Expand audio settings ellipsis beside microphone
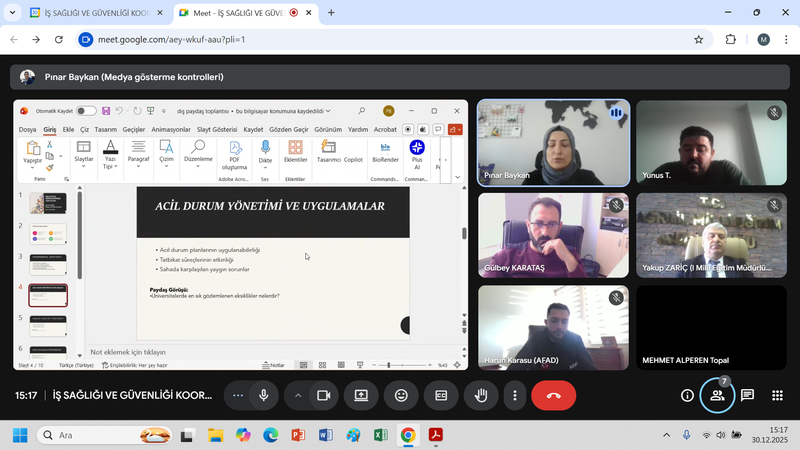 pyautogui.click(x=238, y=395)
